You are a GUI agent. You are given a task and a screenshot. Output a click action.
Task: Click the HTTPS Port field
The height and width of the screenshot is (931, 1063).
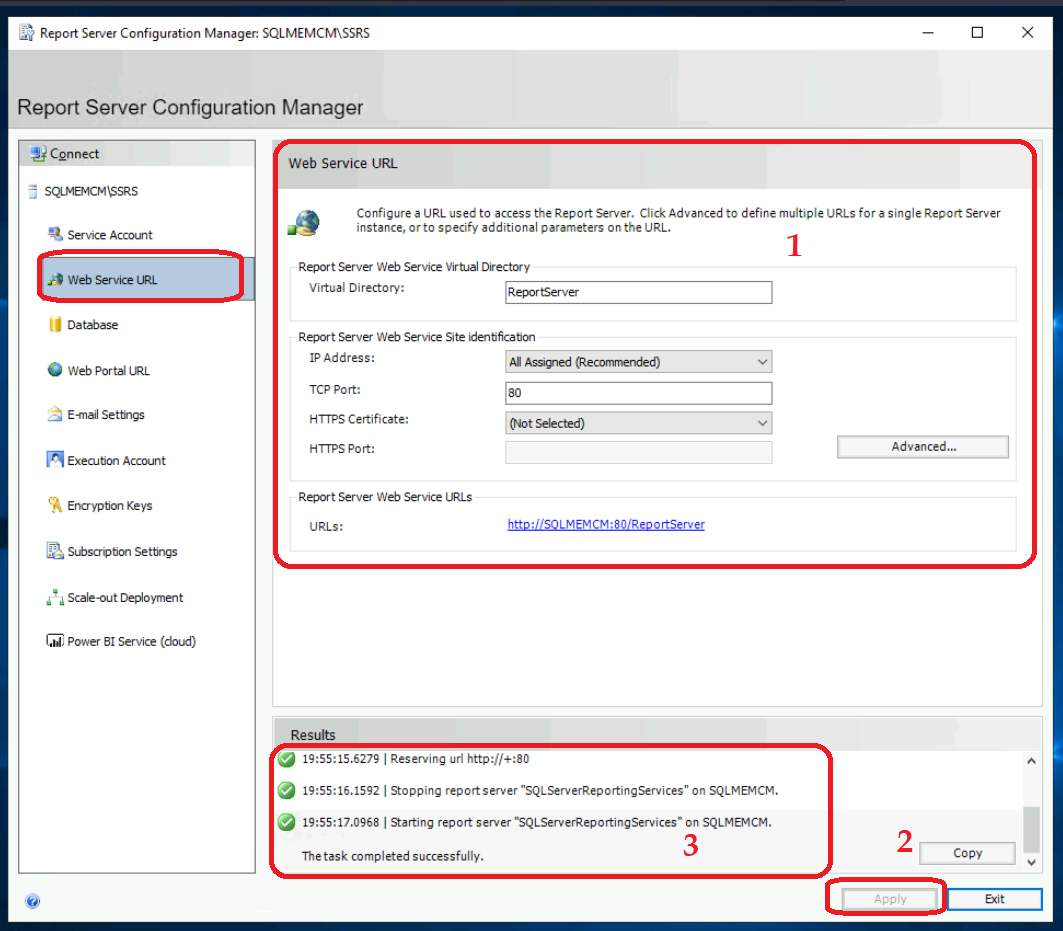[639, 452]
